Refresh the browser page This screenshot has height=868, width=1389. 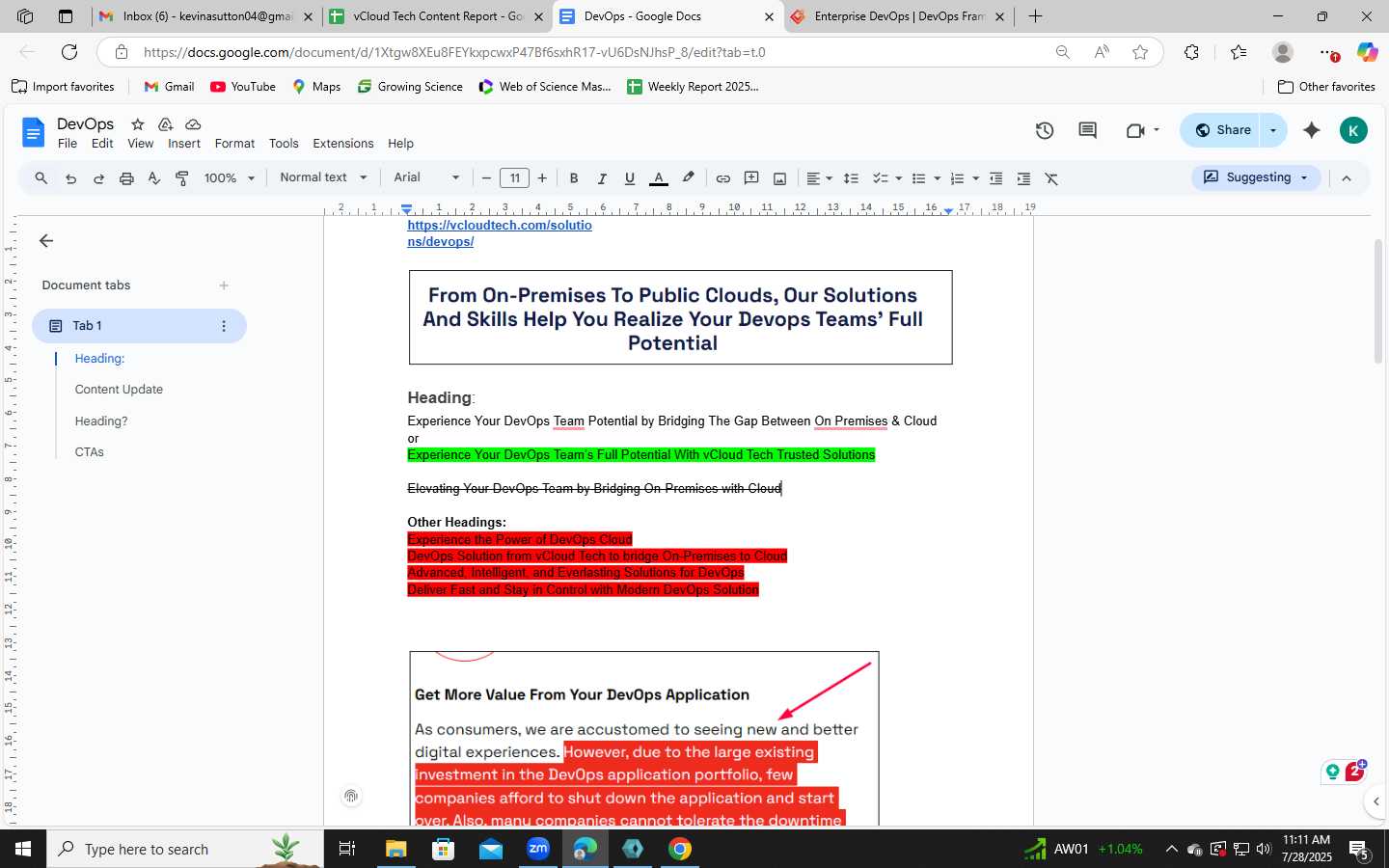point(69,52)
